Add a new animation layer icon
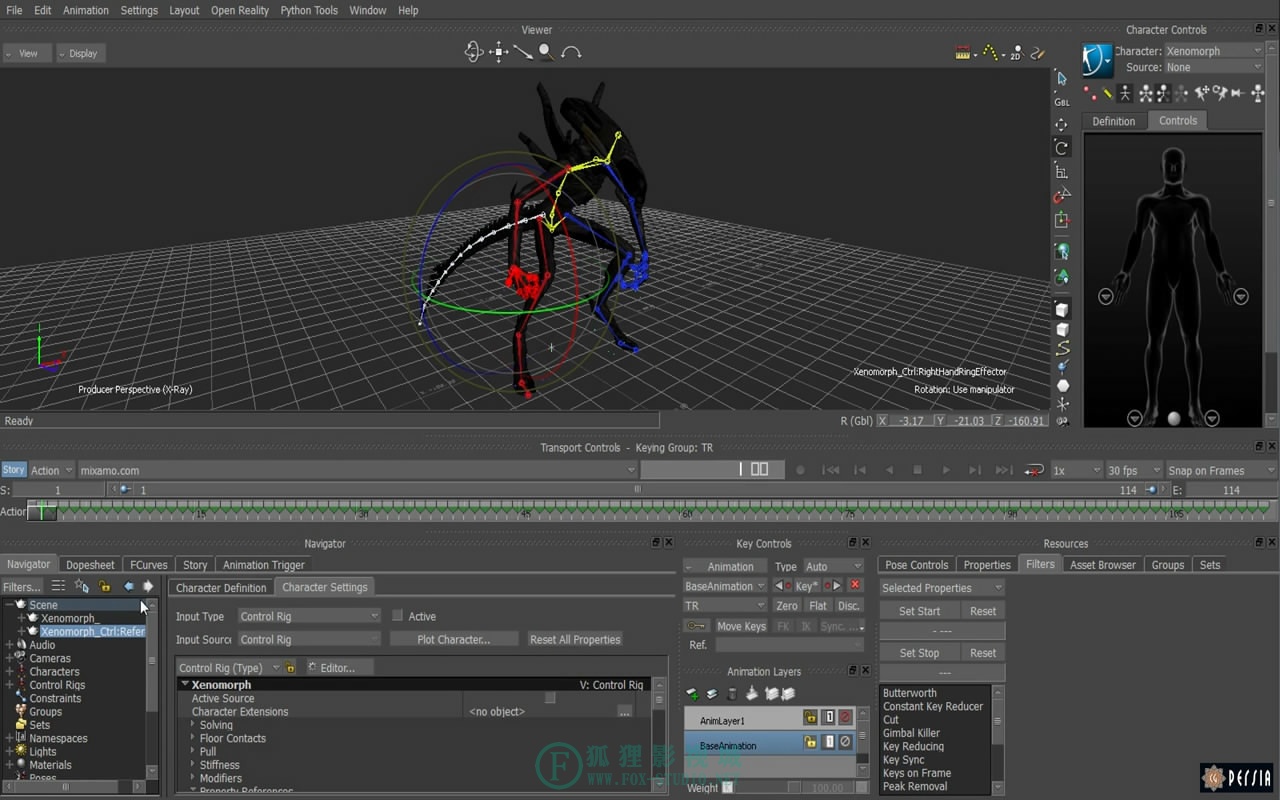The height and width of the screenshot is (800, 1280). tap(693, 694)
